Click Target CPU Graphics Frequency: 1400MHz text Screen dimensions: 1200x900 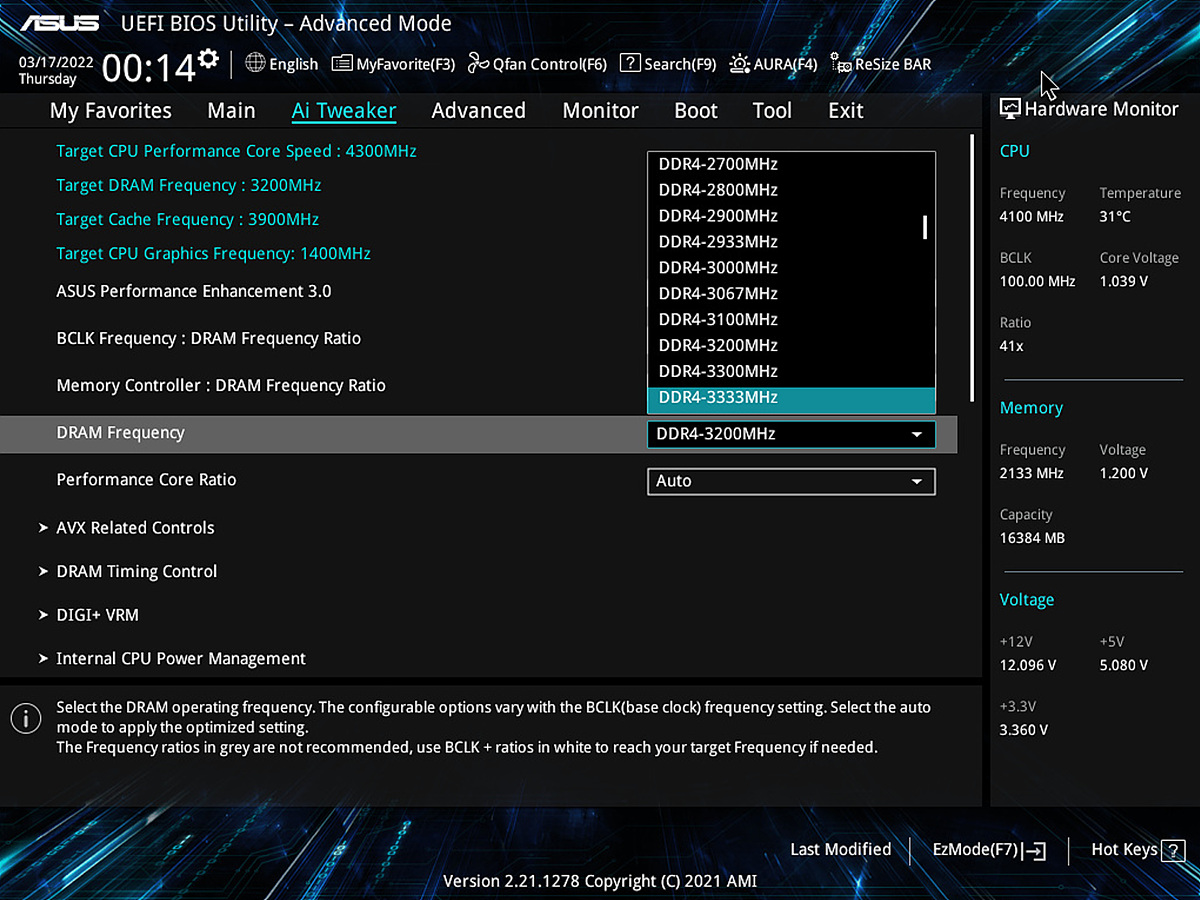pos(214,254)
